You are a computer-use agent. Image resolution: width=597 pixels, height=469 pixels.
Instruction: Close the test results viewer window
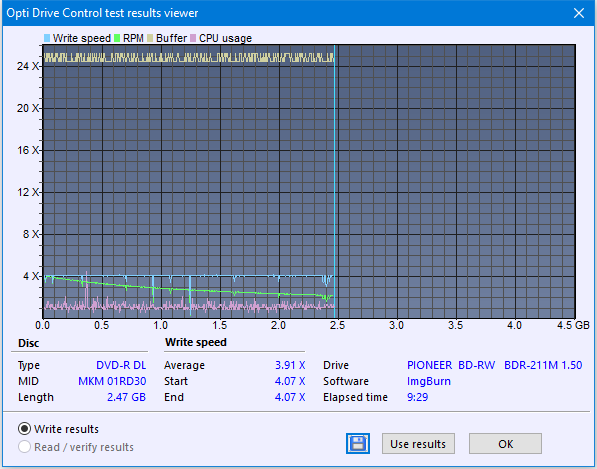pyautogui.click(x=579, y=13)
